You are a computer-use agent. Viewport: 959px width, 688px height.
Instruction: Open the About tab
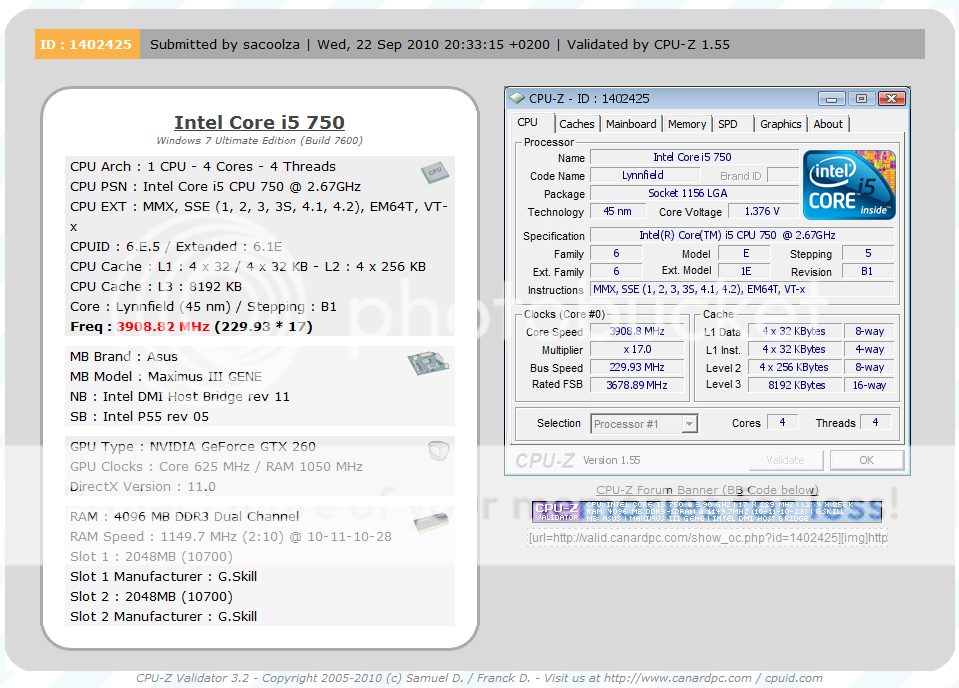[x=828, y=124]
